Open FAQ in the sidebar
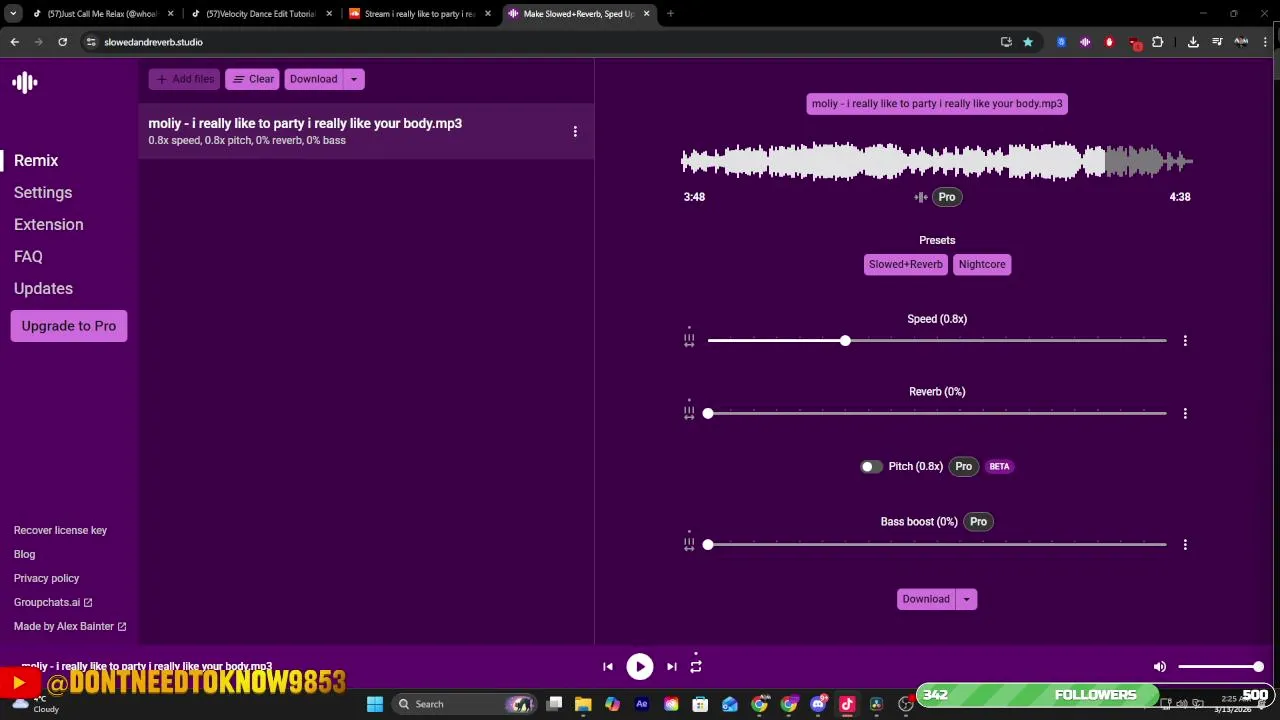The image size is (1280, 720). (x=28, y=257)
